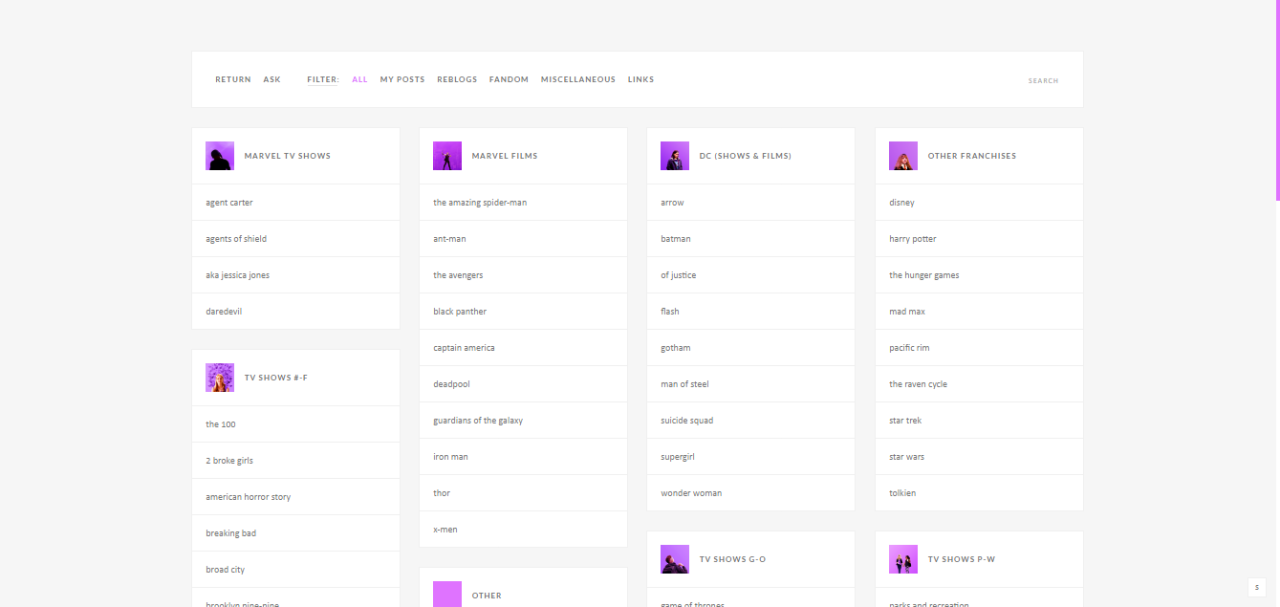Click the Marvel Films thumbnail icon

447,156
